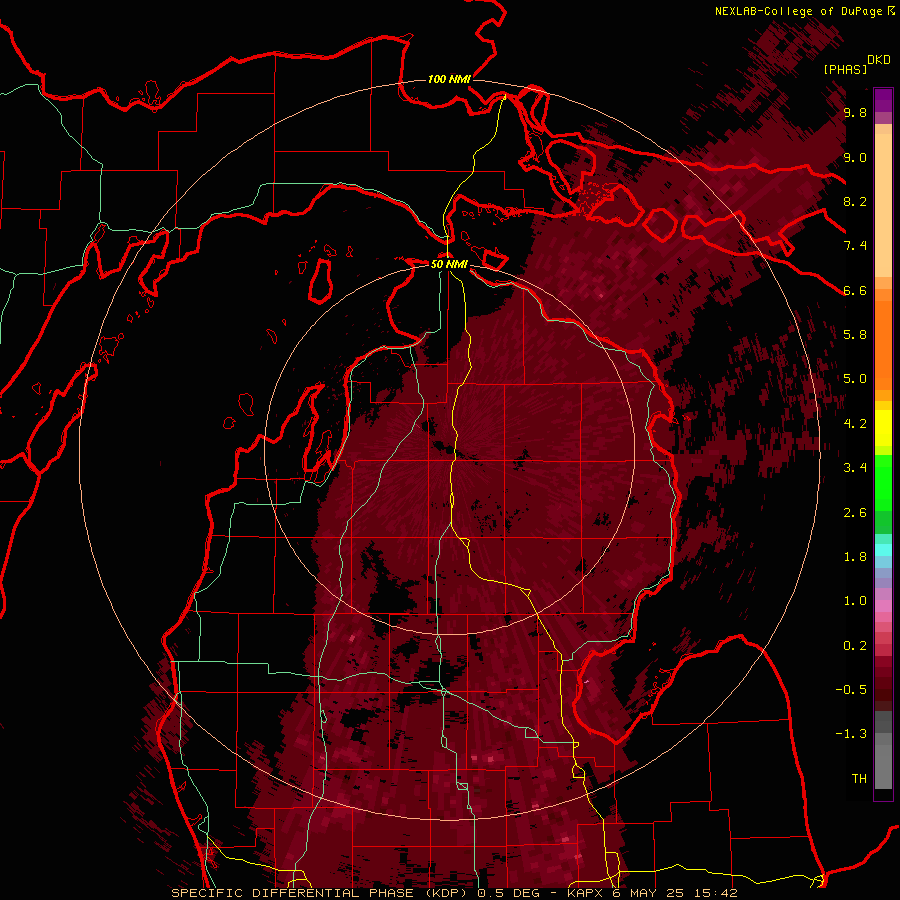The image size is (900, 900).
Task: Click the 3.4 scale value
Action: point(855,468)
